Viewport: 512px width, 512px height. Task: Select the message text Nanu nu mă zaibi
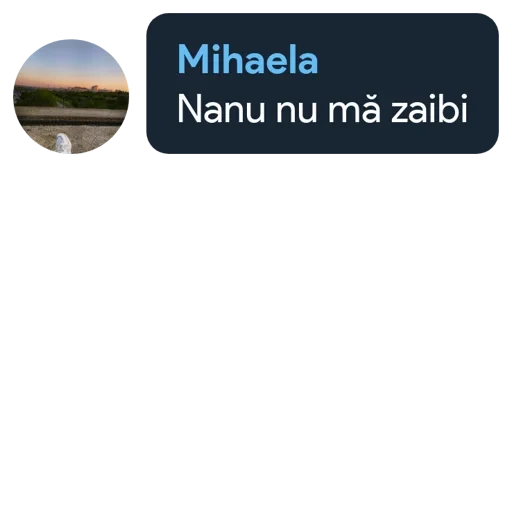322,109
